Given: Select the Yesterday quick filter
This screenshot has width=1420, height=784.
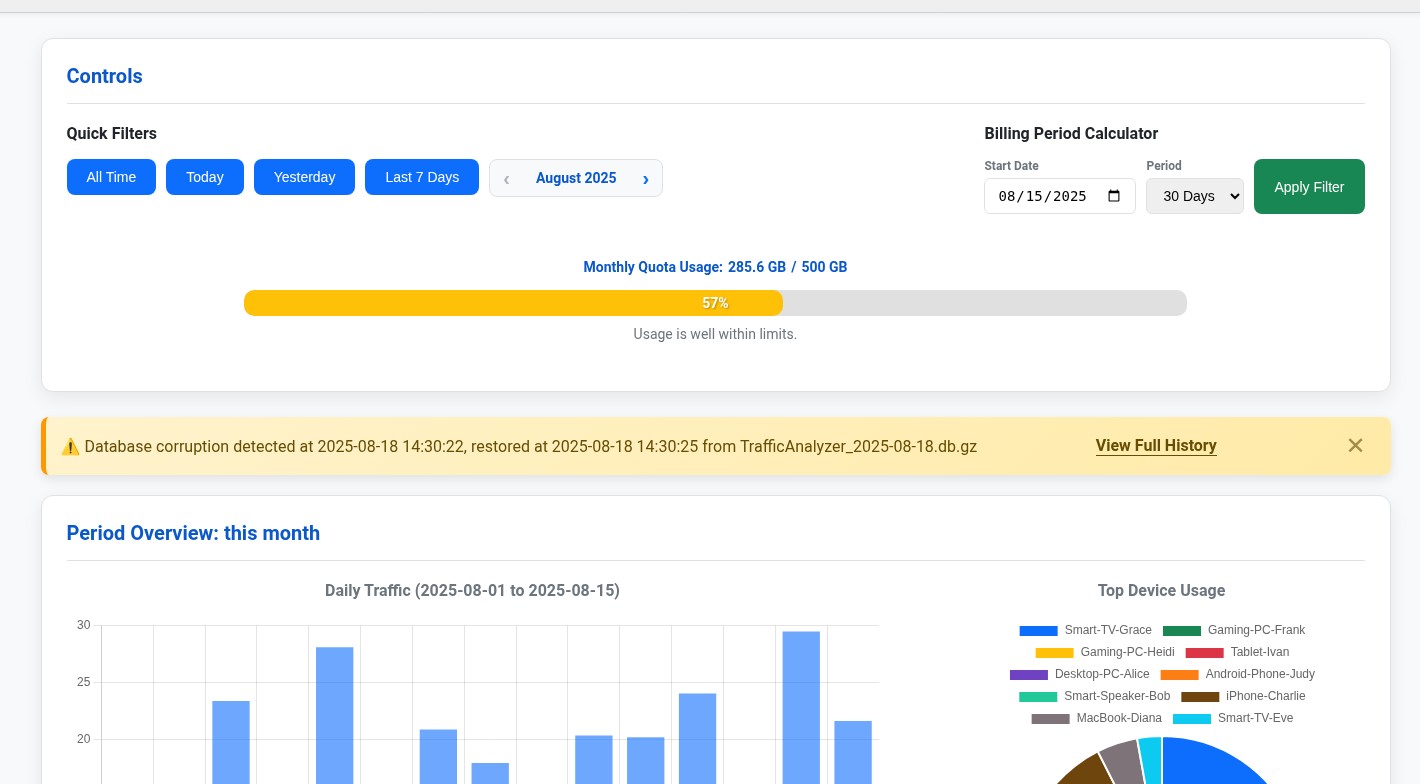Looking at the screenshot, I should click(304, 177).
